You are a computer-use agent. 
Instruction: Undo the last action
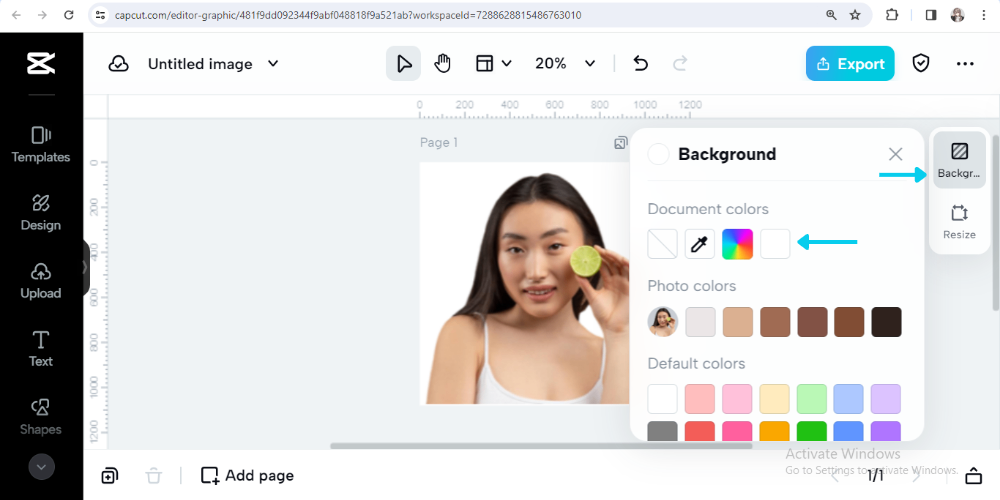click(640, 63)
